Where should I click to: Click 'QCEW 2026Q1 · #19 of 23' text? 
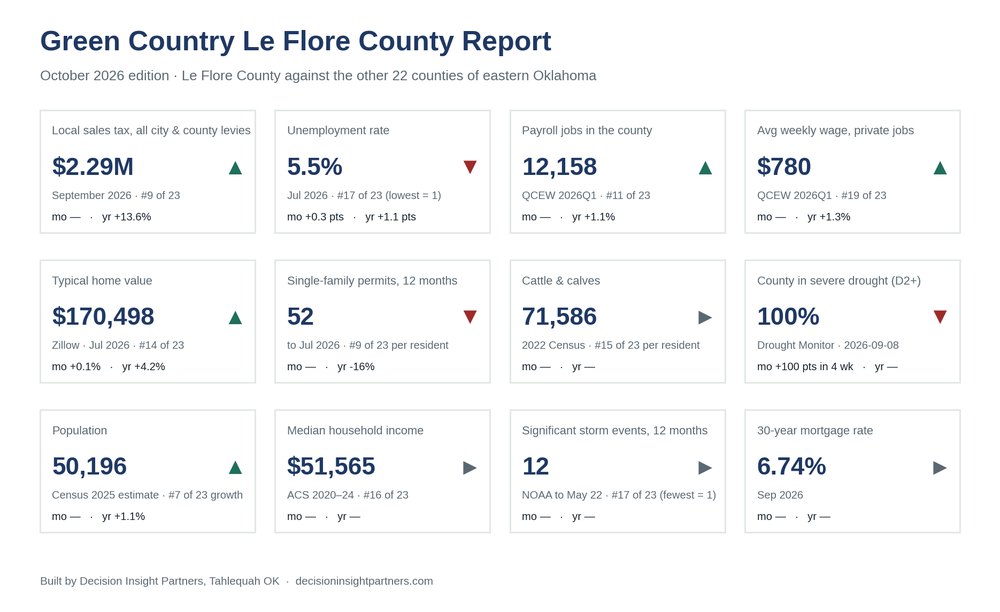821,196
